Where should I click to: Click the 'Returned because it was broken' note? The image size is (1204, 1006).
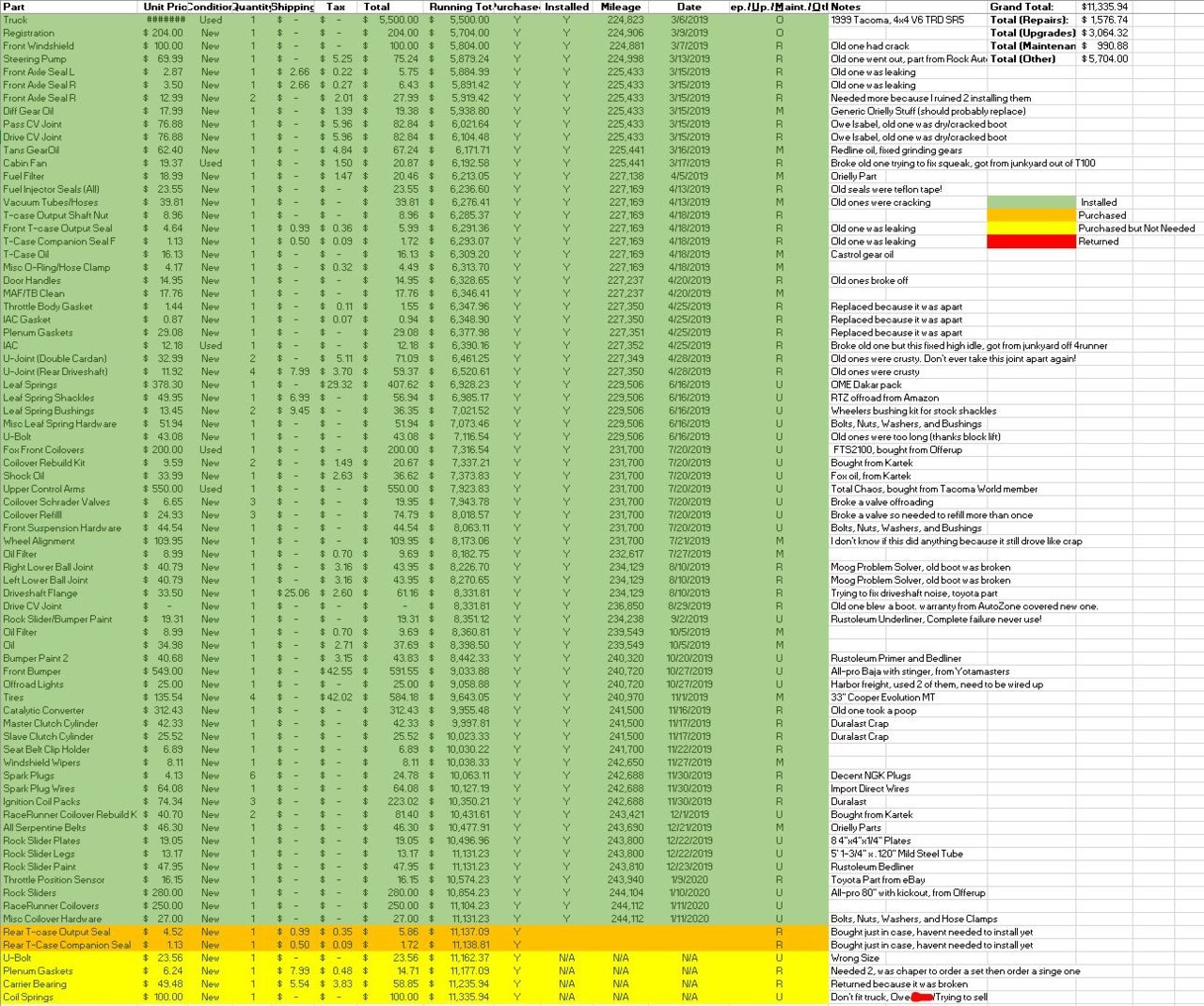point(899,984)
